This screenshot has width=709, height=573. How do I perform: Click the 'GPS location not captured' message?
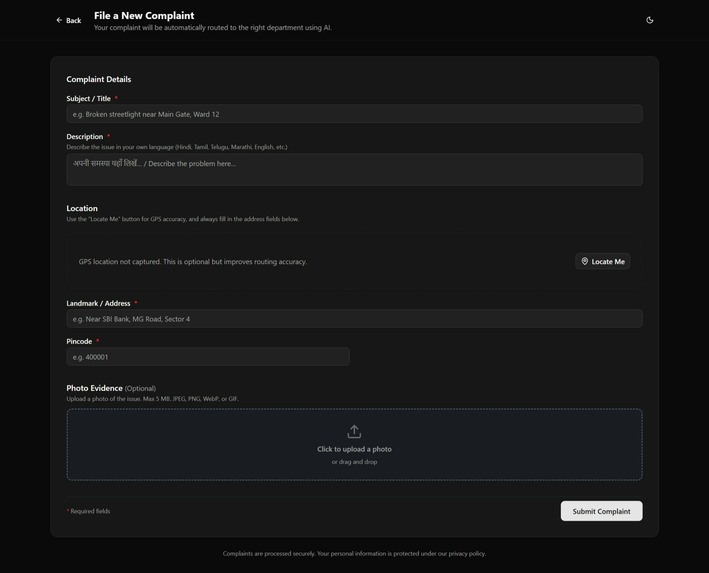[x=193, y=262]
